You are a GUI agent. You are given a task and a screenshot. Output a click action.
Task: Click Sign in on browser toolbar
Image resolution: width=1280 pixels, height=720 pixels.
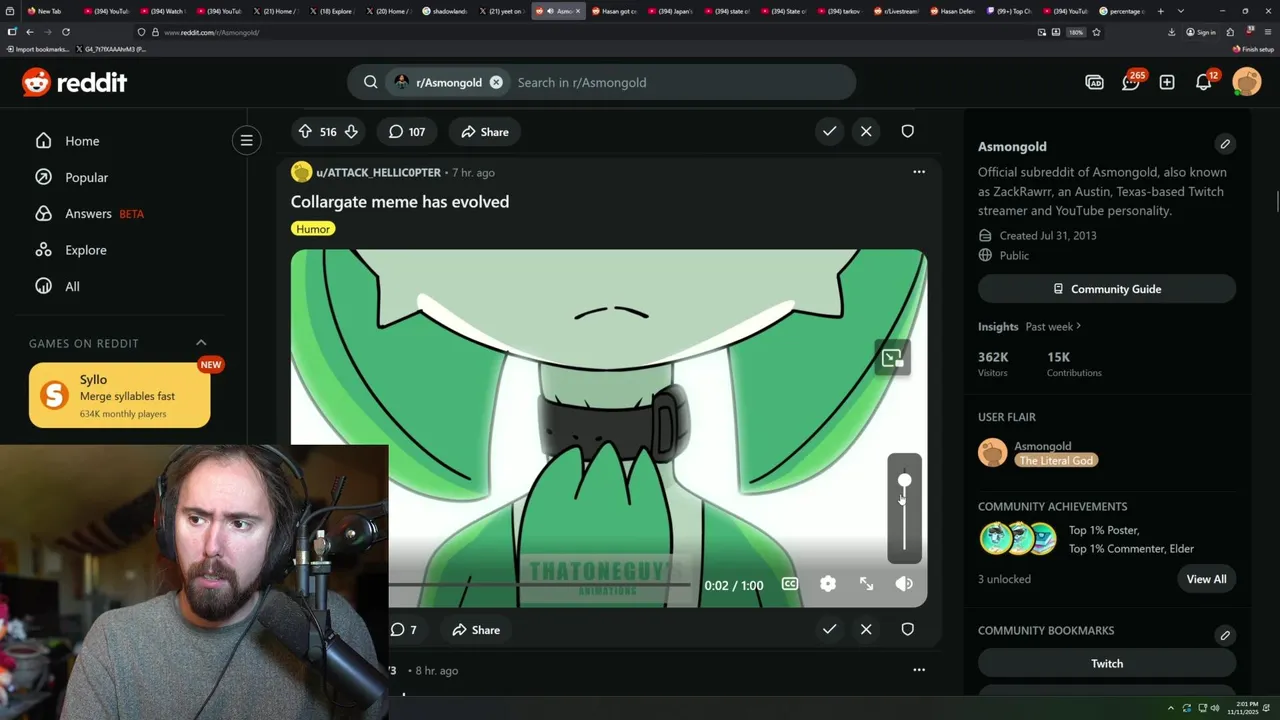[1201, 32]
